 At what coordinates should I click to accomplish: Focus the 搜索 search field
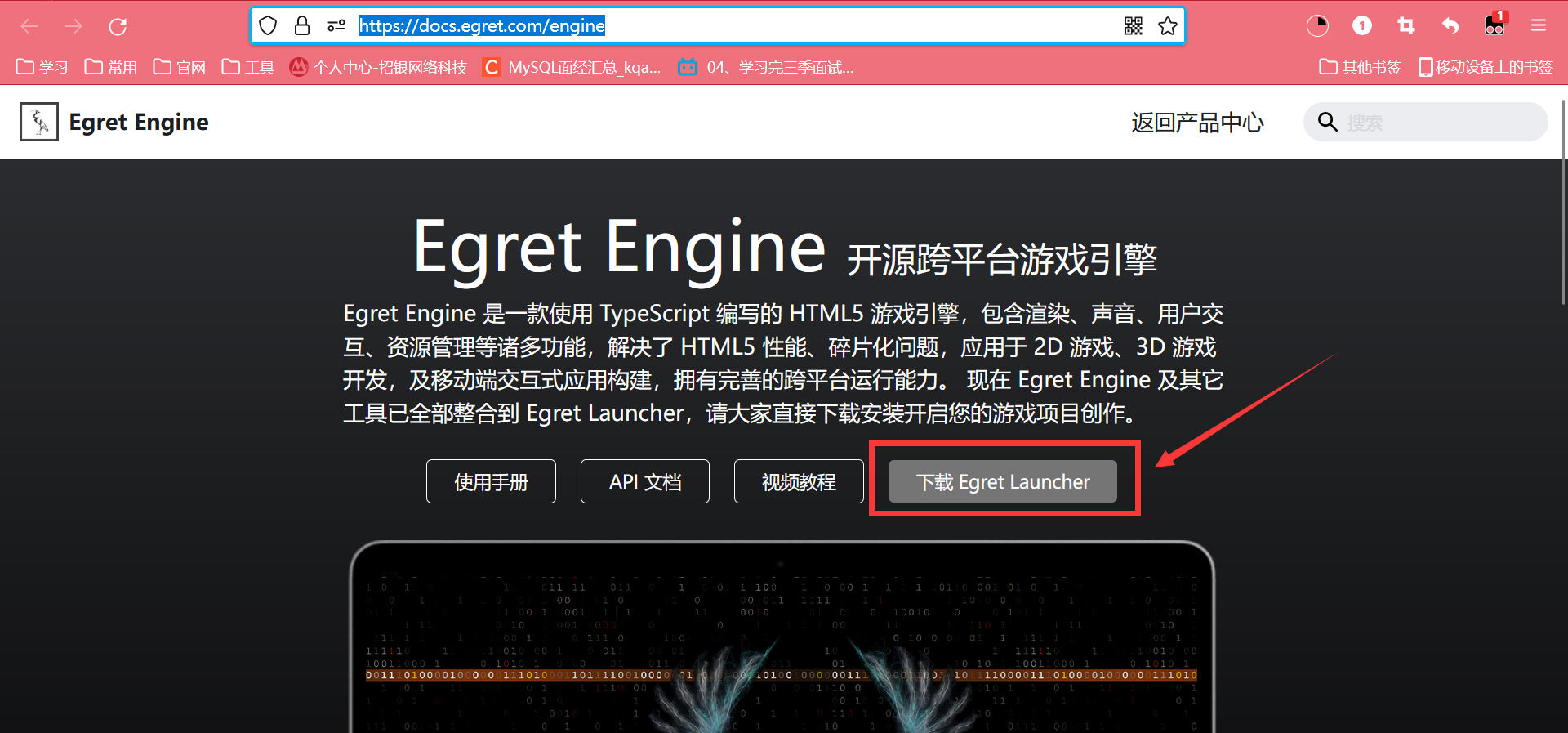click(x=1426, y=123)
